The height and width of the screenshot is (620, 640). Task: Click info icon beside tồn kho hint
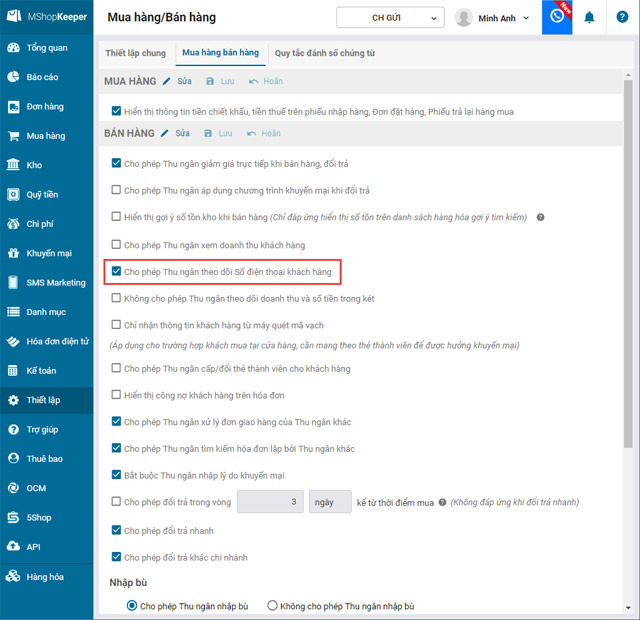[540, 217]
